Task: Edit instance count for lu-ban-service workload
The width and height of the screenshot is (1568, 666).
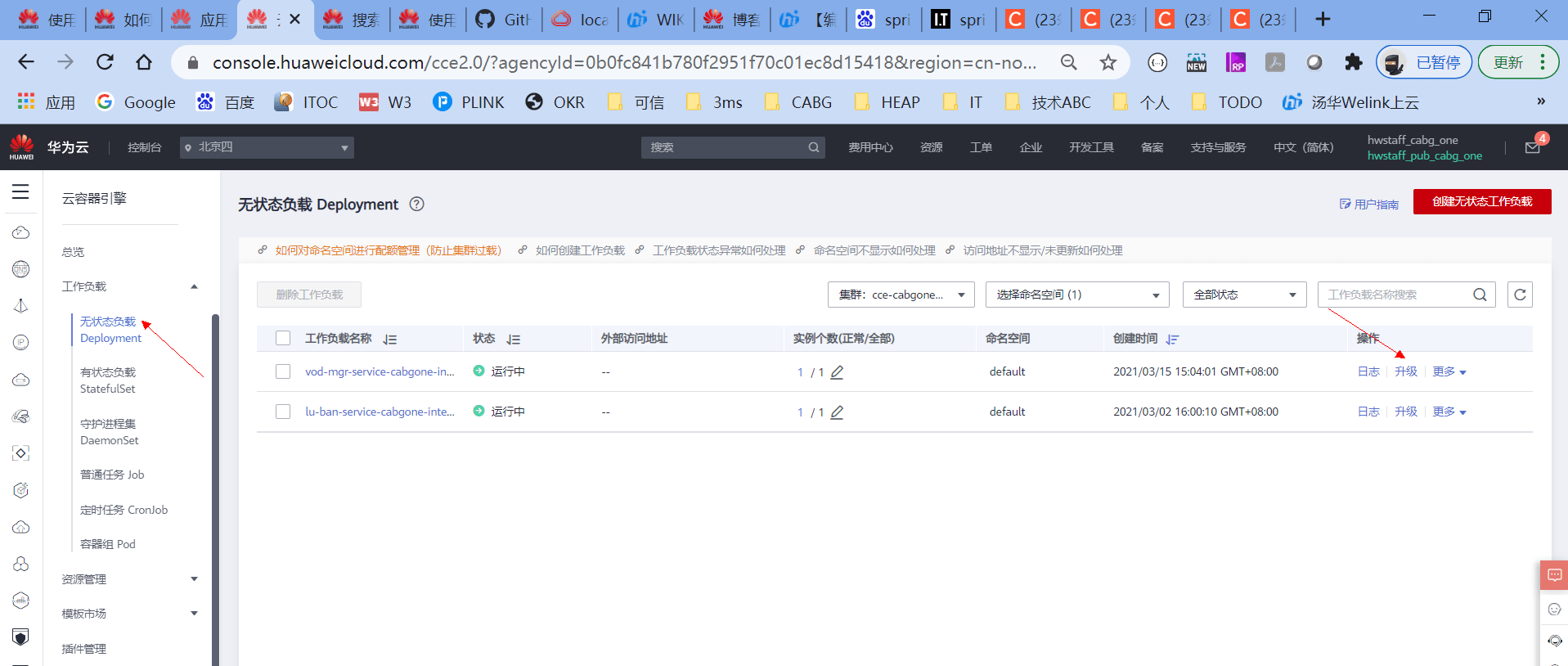Action: pyautogui.click(x=837, y=412)
